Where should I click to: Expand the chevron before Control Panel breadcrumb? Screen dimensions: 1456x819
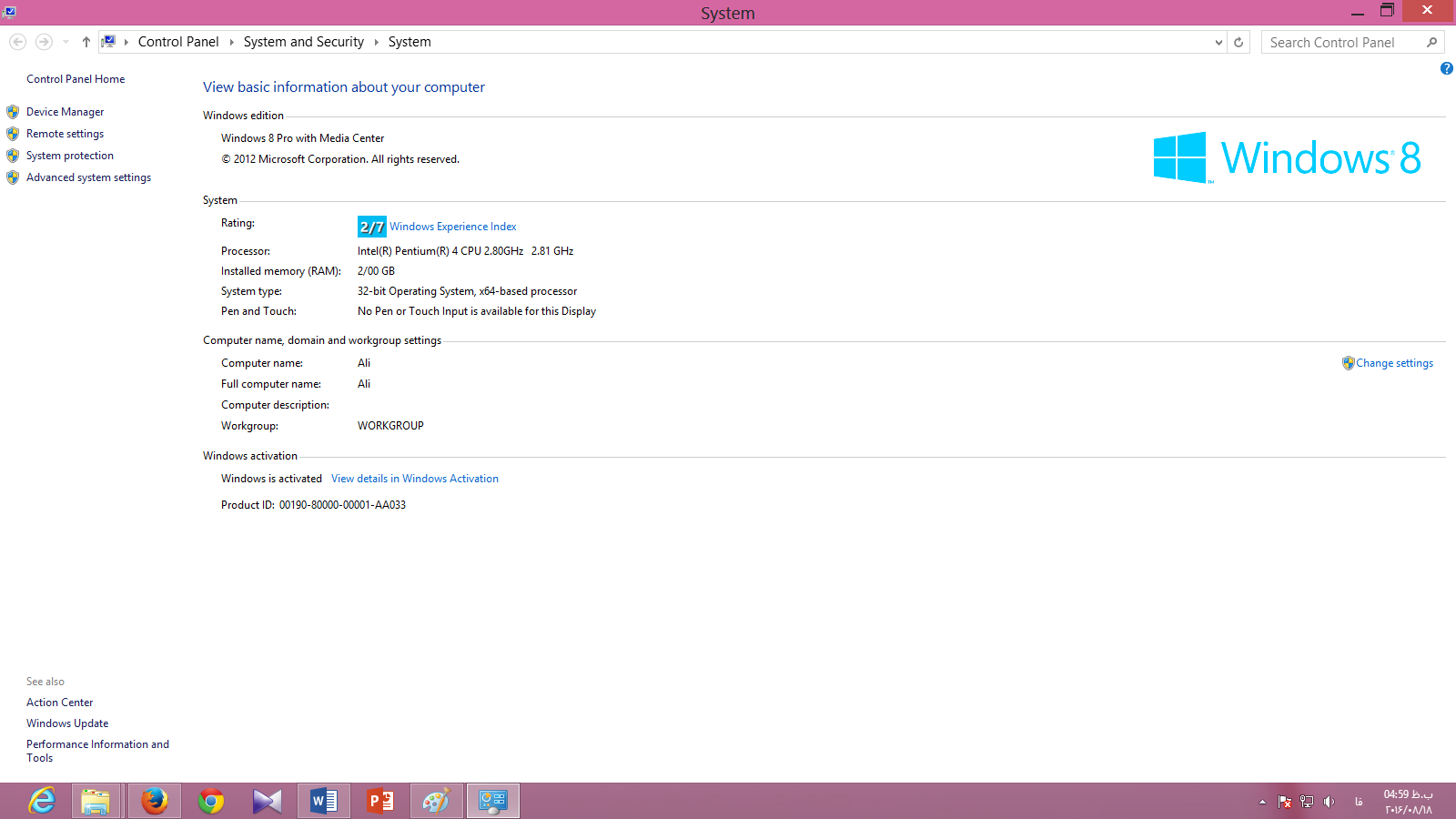pyautogui.click(x=126, y=42)
